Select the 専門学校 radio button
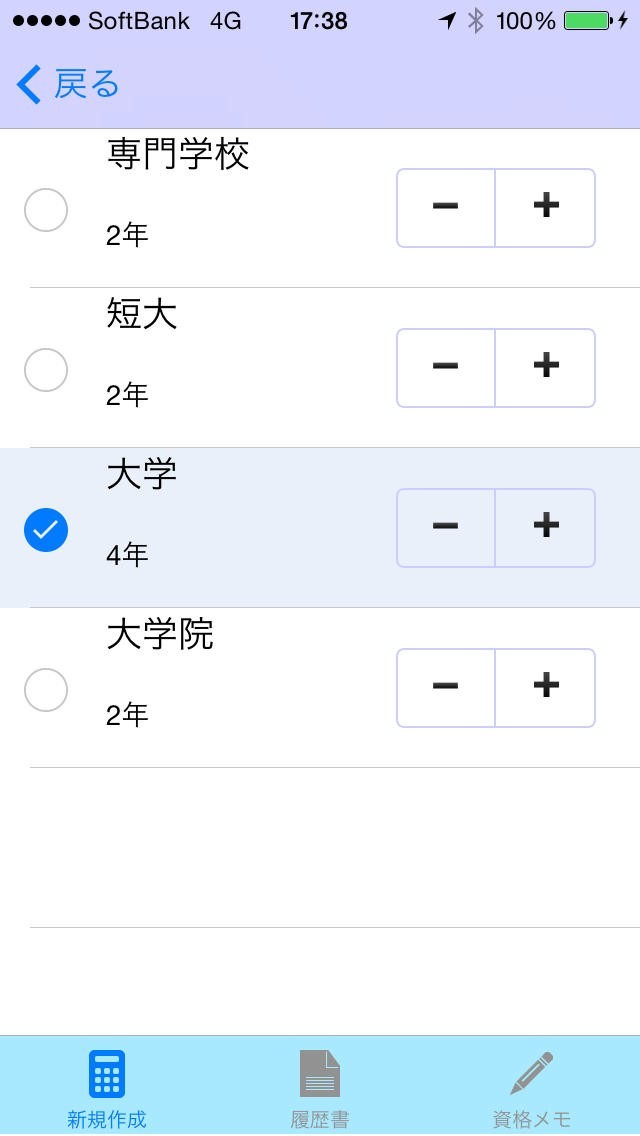The image size is (640, 1136). (46, 210)
